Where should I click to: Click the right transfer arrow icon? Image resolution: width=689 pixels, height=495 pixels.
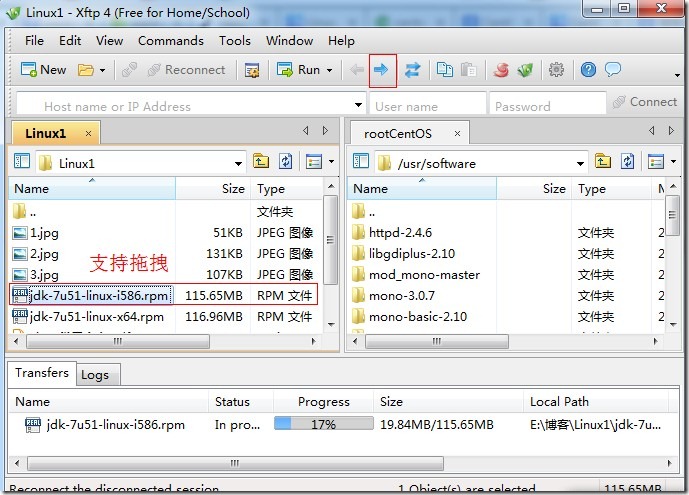[x=381, y=69]
